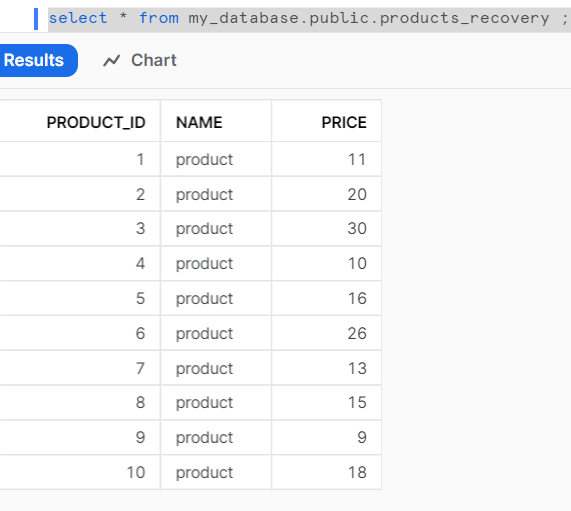Click the Chart line graph icon
The height and width of the screenshot is (511, 571).
coord(111,60)
